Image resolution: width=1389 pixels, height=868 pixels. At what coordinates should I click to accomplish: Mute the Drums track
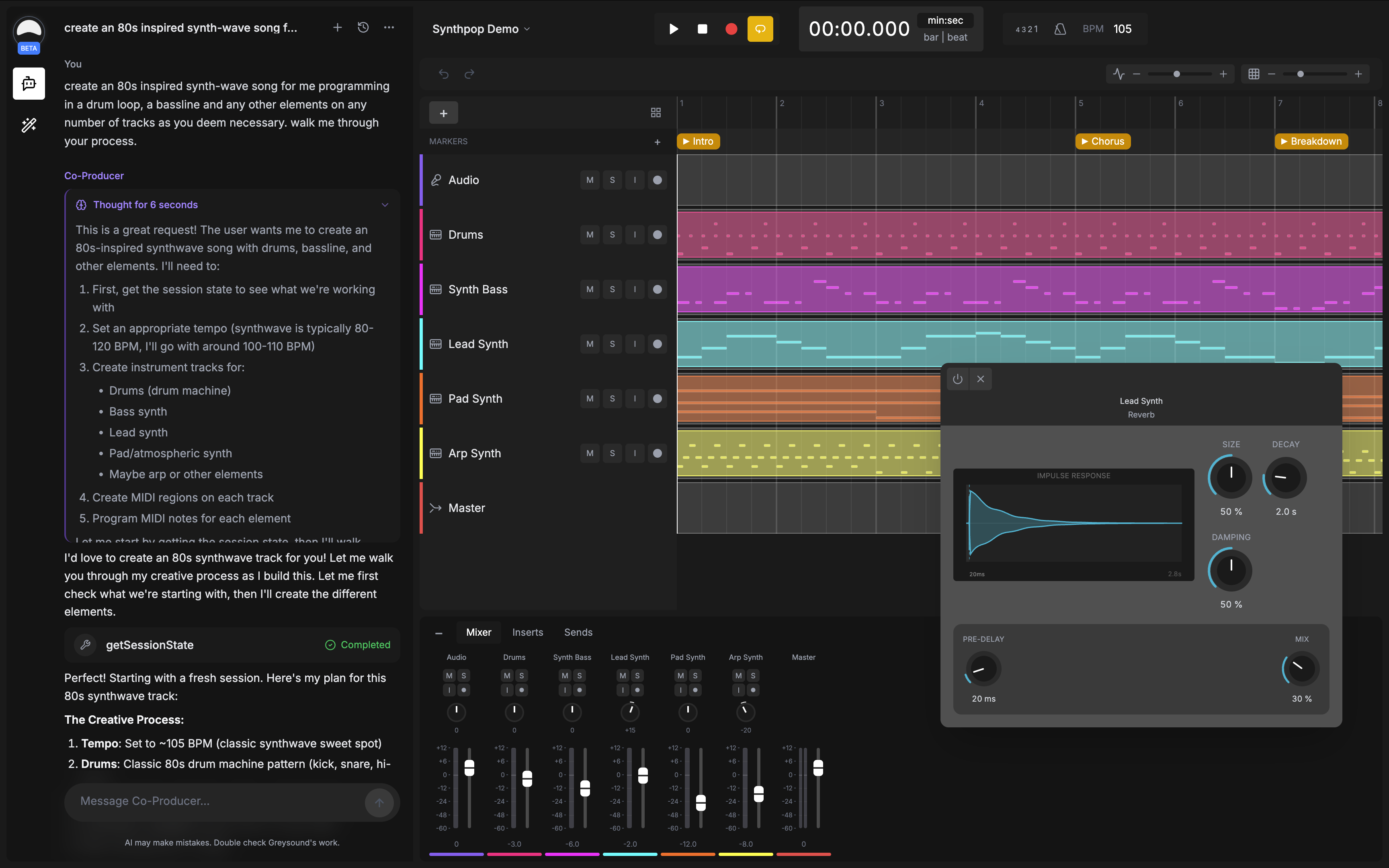pos(590,234)
